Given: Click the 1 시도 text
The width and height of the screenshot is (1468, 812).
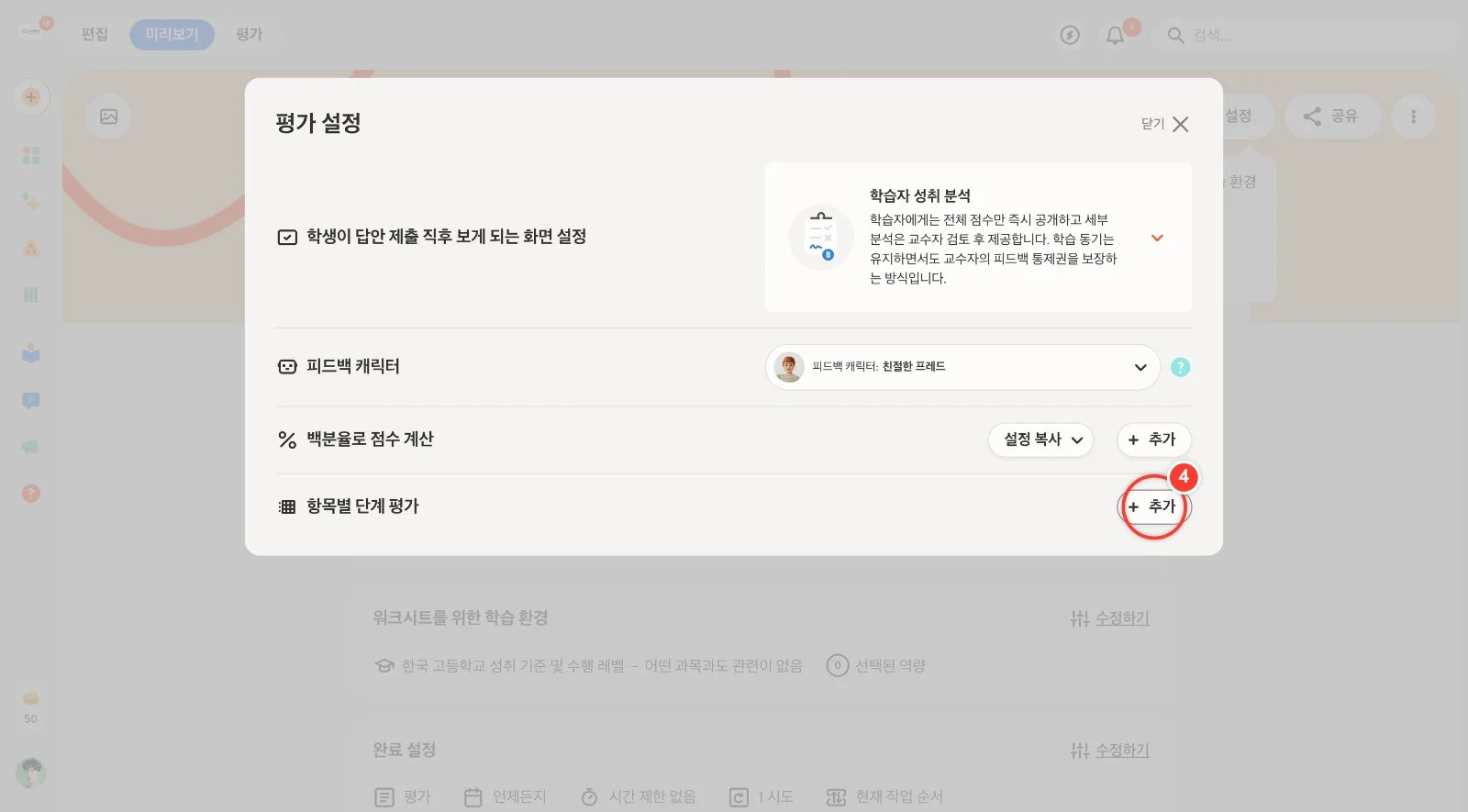Looking at the screenshot, I should (x=775, y=796).
